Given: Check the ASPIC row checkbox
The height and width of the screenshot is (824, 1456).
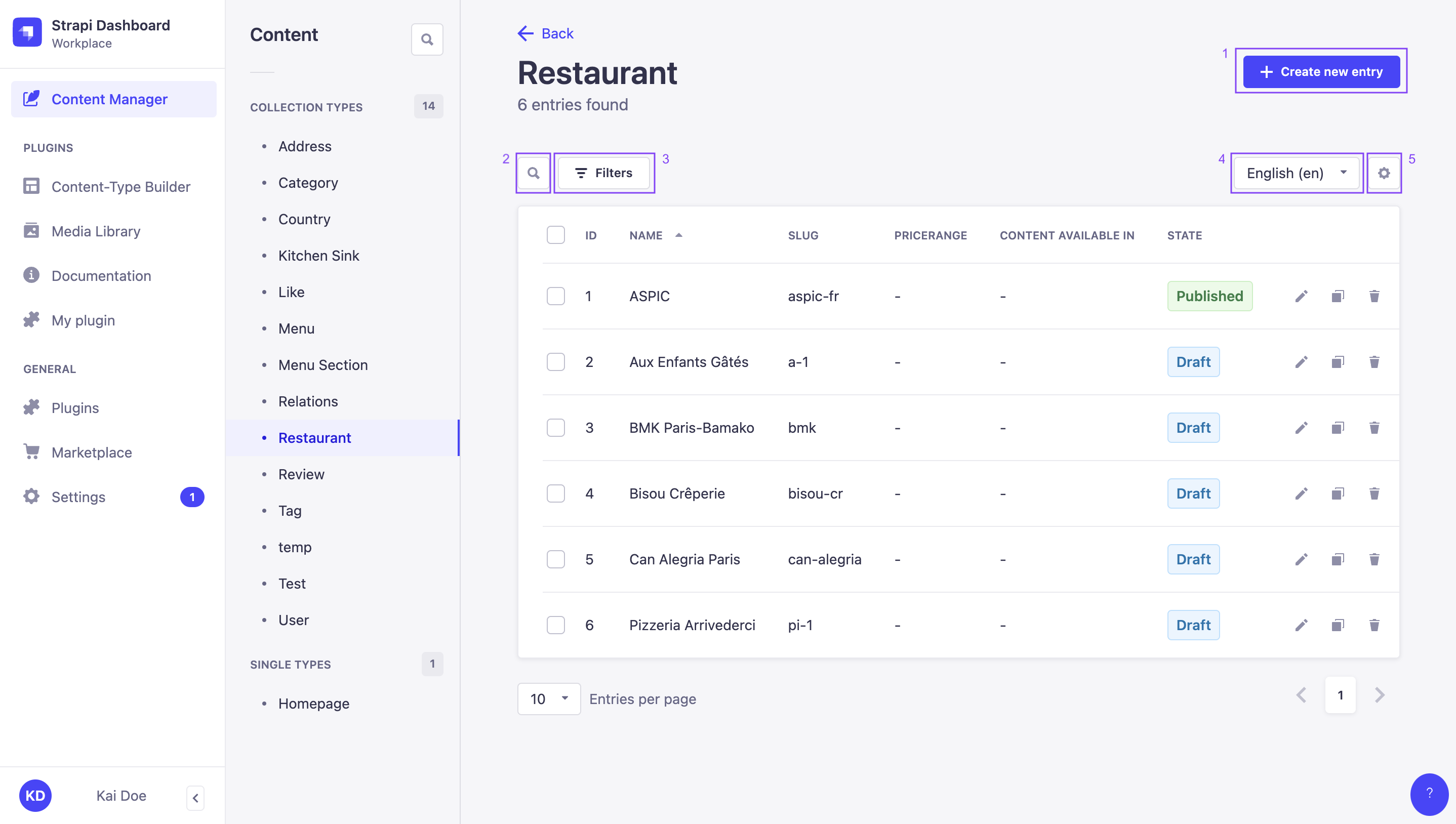Looking at the screenshot, I should tap(556, 296).
